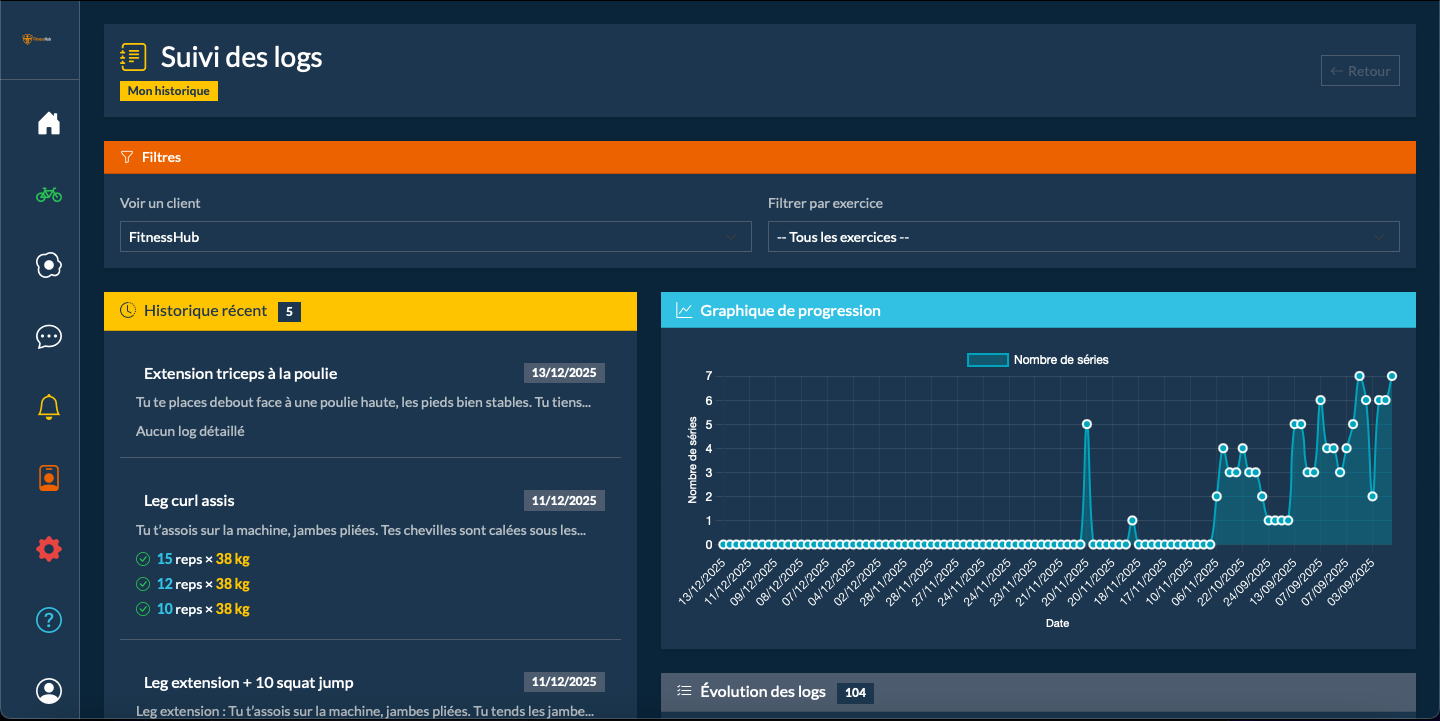Image resolution: width=1440 pixels, height=721 pixels.
Task: Open the home icon in sidebar
Action: click(x=49, y=123)
